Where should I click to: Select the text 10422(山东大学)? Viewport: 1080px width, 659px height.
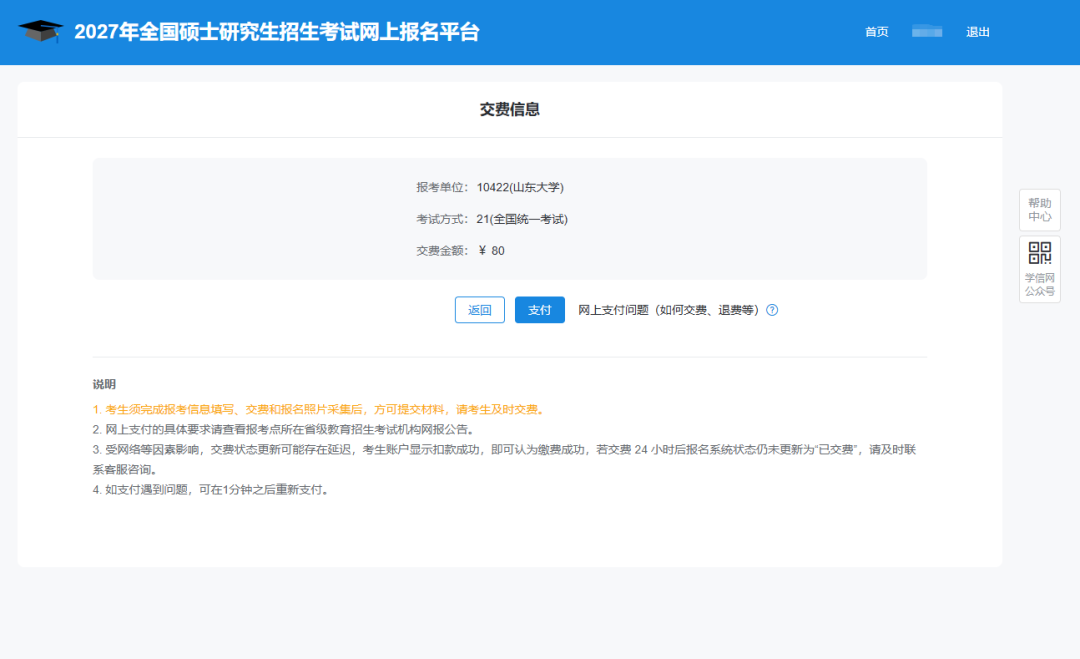pyautogui.click(x=520, y=187)
